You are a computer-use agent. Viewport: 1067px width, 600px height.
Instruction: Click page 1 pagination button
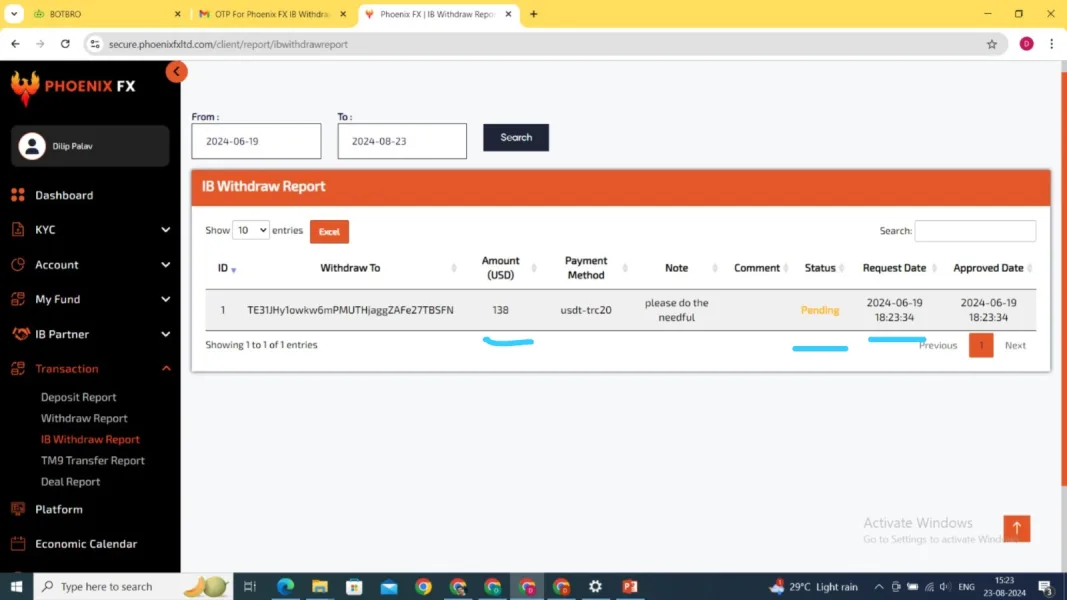coord(981,346)
